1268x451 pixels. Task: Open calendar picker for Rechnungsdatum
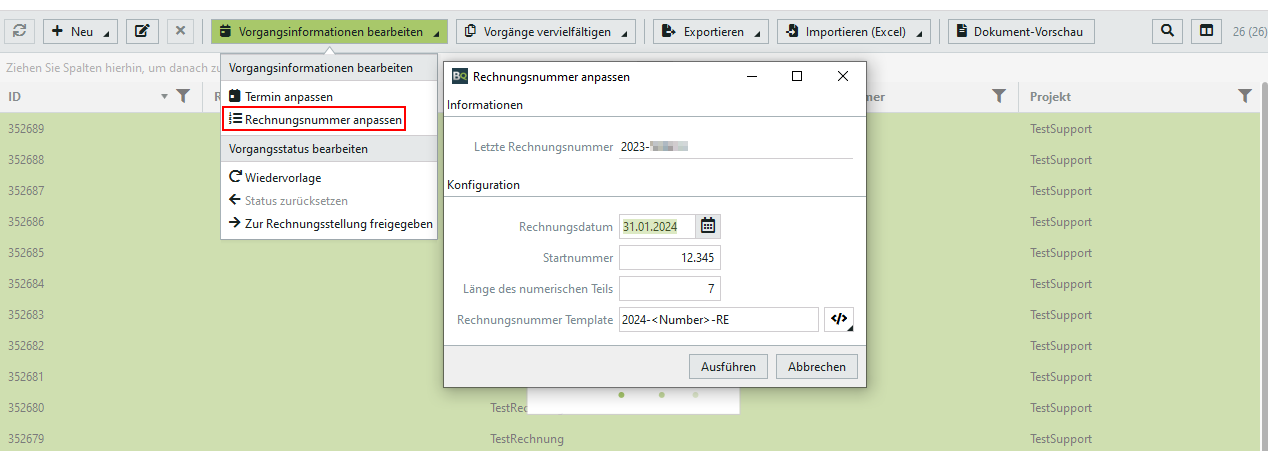click(708, 226)
